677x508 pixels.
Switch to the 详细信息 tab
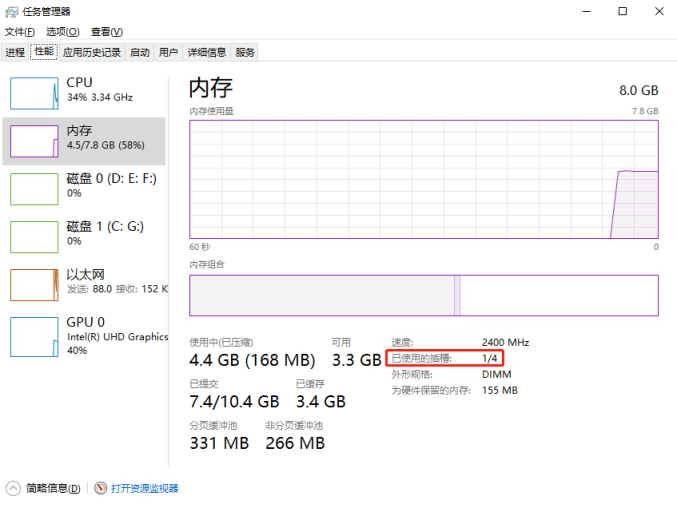pos(207,52)
